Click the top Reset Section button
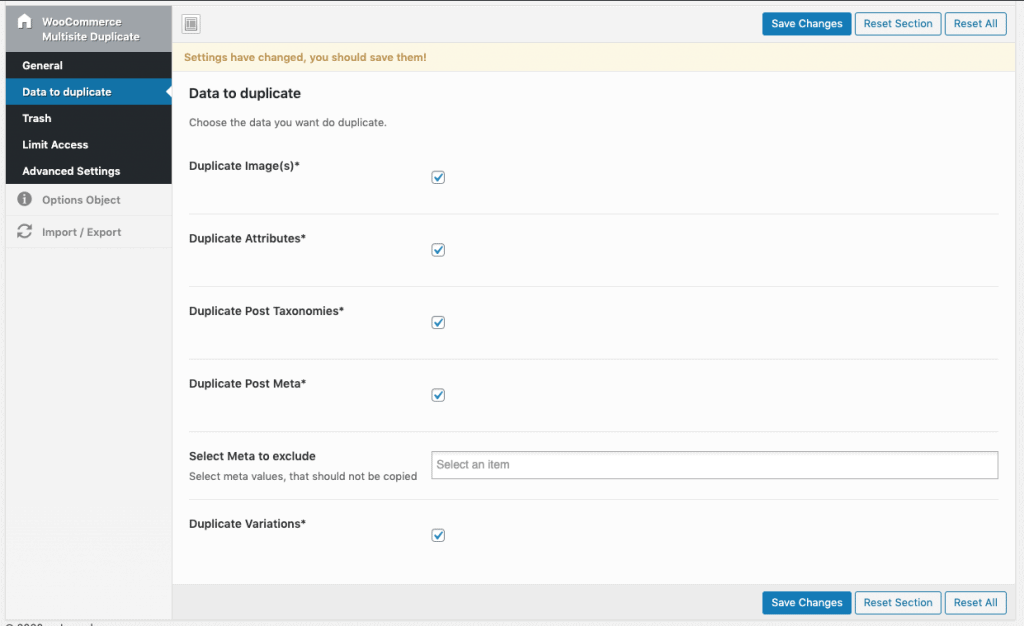This screenshot has width=1024, height=626. click(897, 24)
